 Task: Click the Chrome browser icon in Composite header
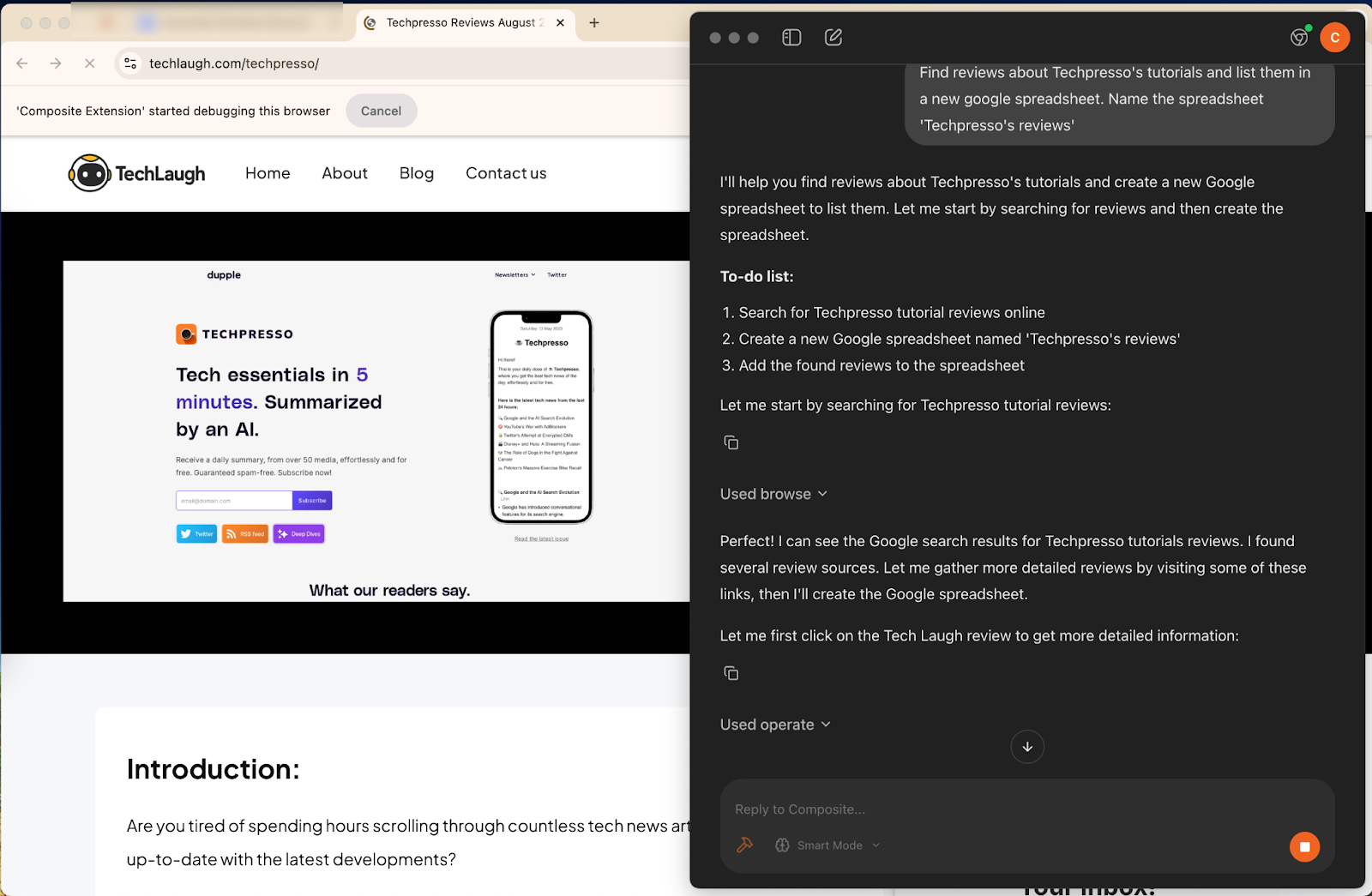click(x=1299, y=37)
